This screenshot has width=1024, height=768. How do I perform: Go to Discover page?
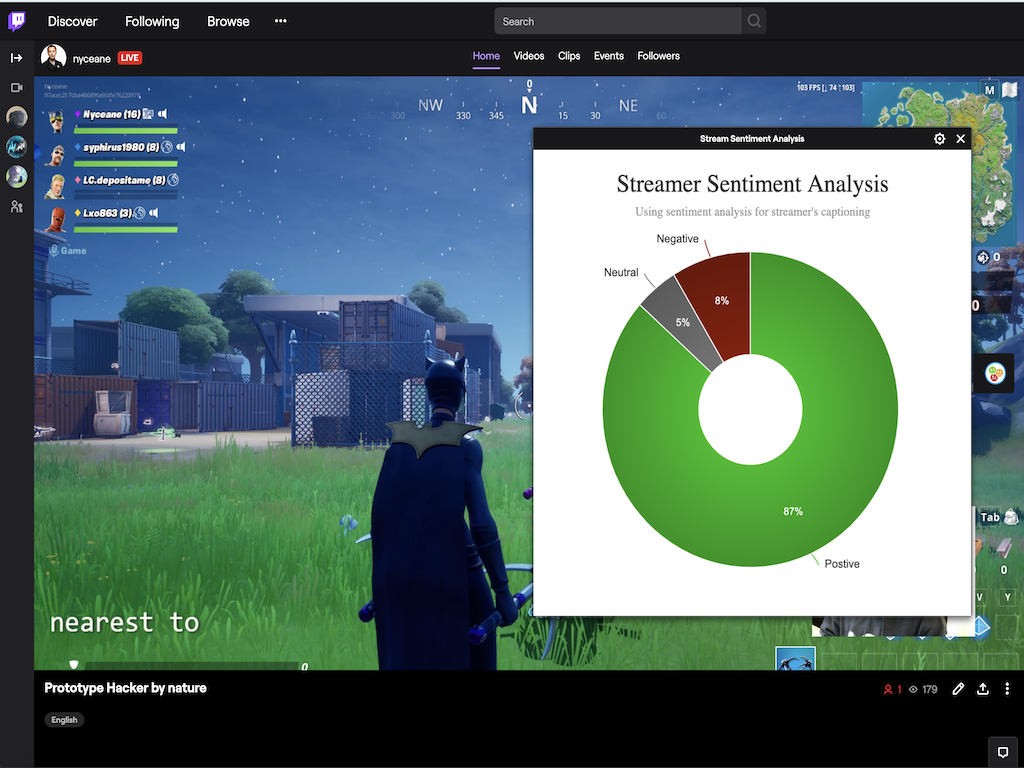click(72, 22)
